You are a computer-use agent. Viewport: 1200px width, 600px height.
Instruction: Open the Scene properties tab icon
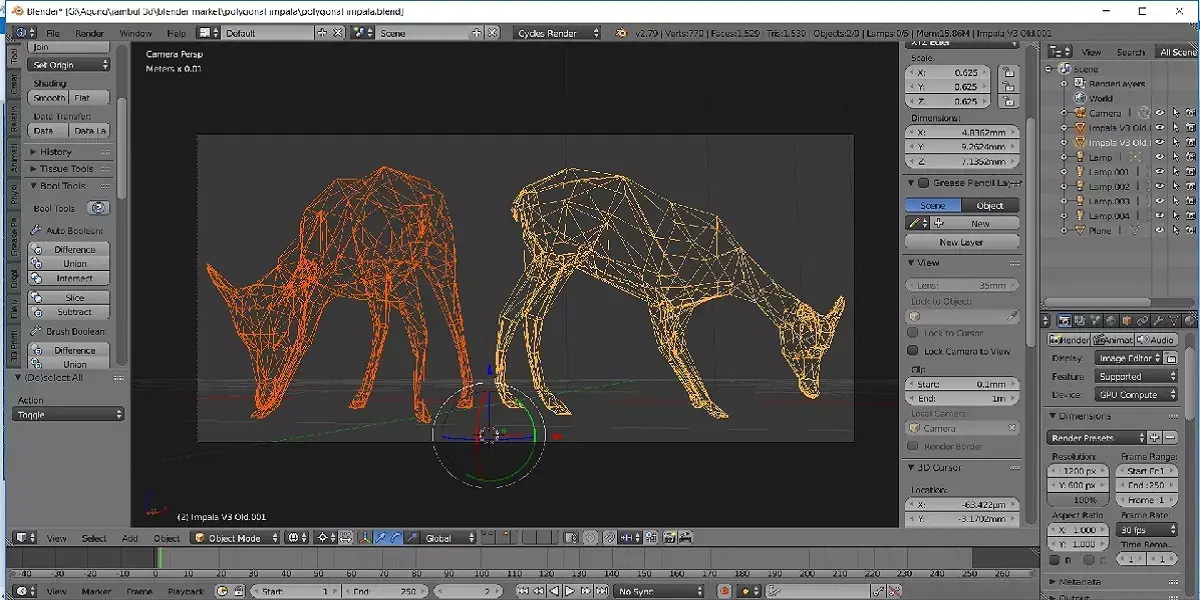click(x=1096, y=321)
